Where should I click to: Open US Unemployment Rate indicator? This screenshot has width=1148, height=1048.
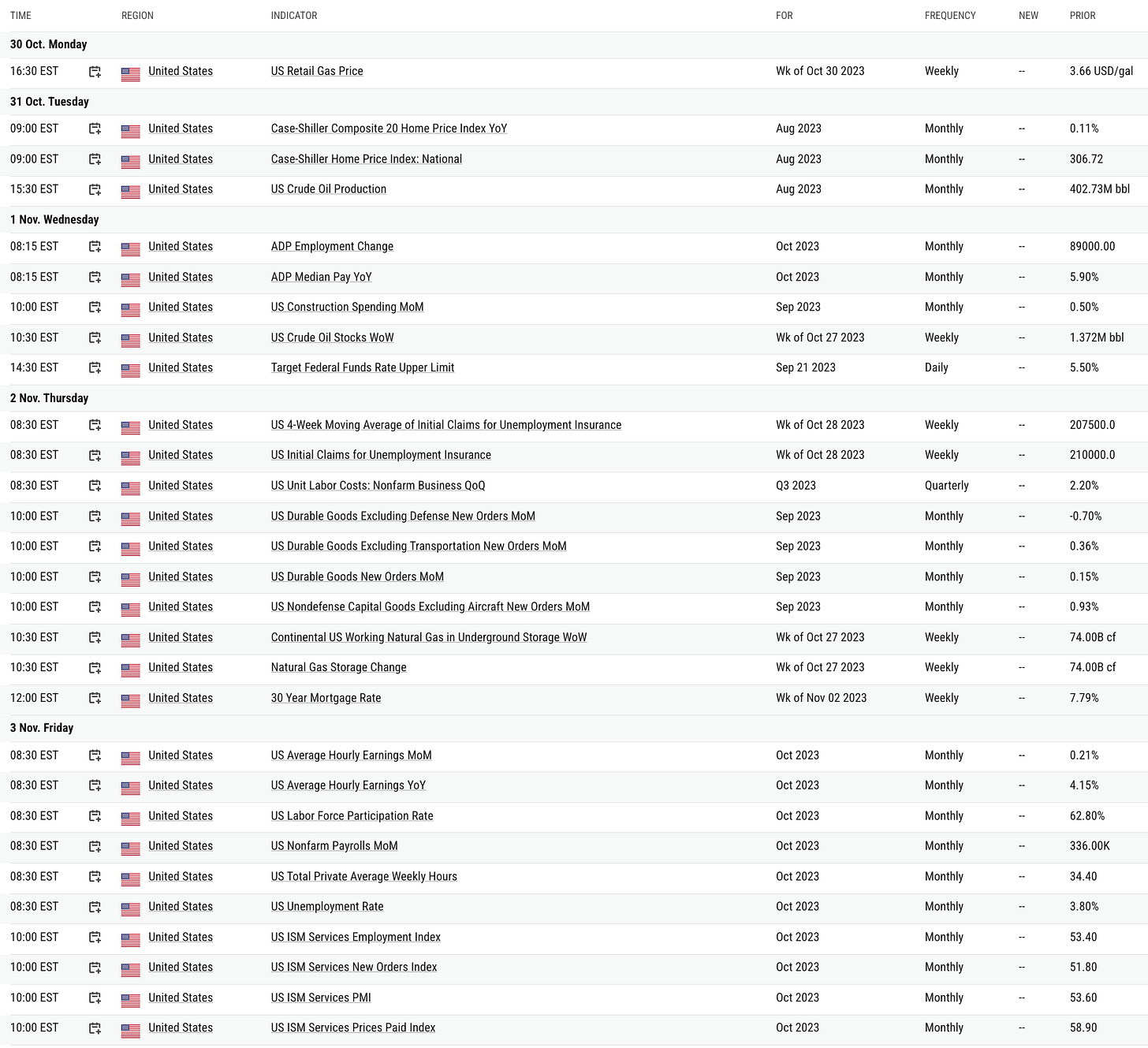[327, 907]
